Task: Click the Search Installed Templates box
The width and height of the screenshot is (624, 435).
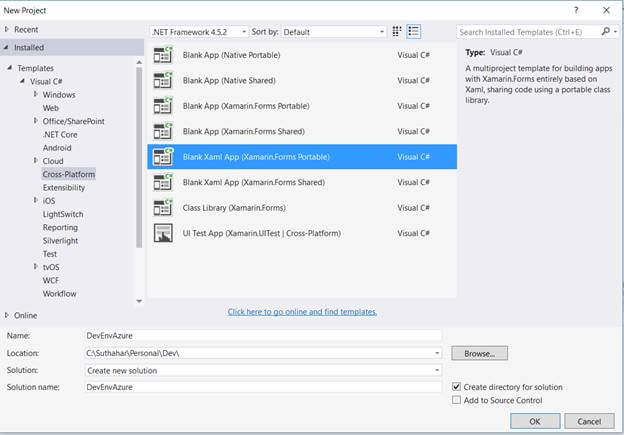Action: click(528, 32)
